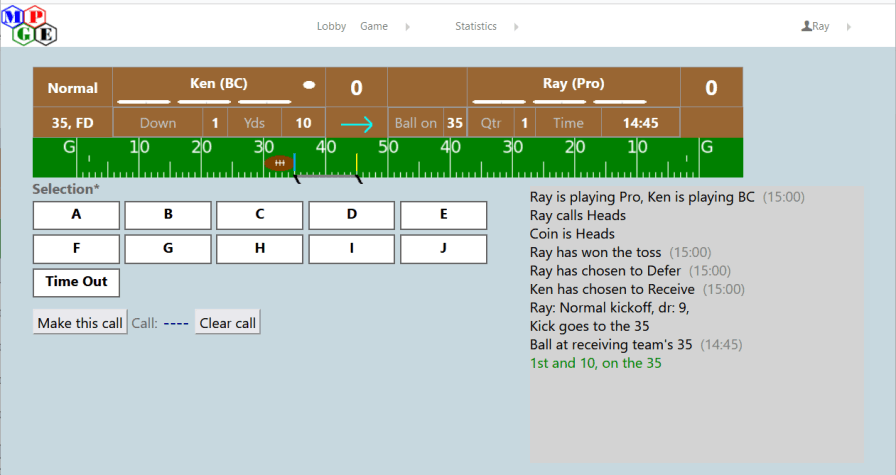Click log line 'Ray: Normal kickoff, dr: 9,'
This screenshot has height=475, width=896.
pyautogui.click(x=609, y=308)
